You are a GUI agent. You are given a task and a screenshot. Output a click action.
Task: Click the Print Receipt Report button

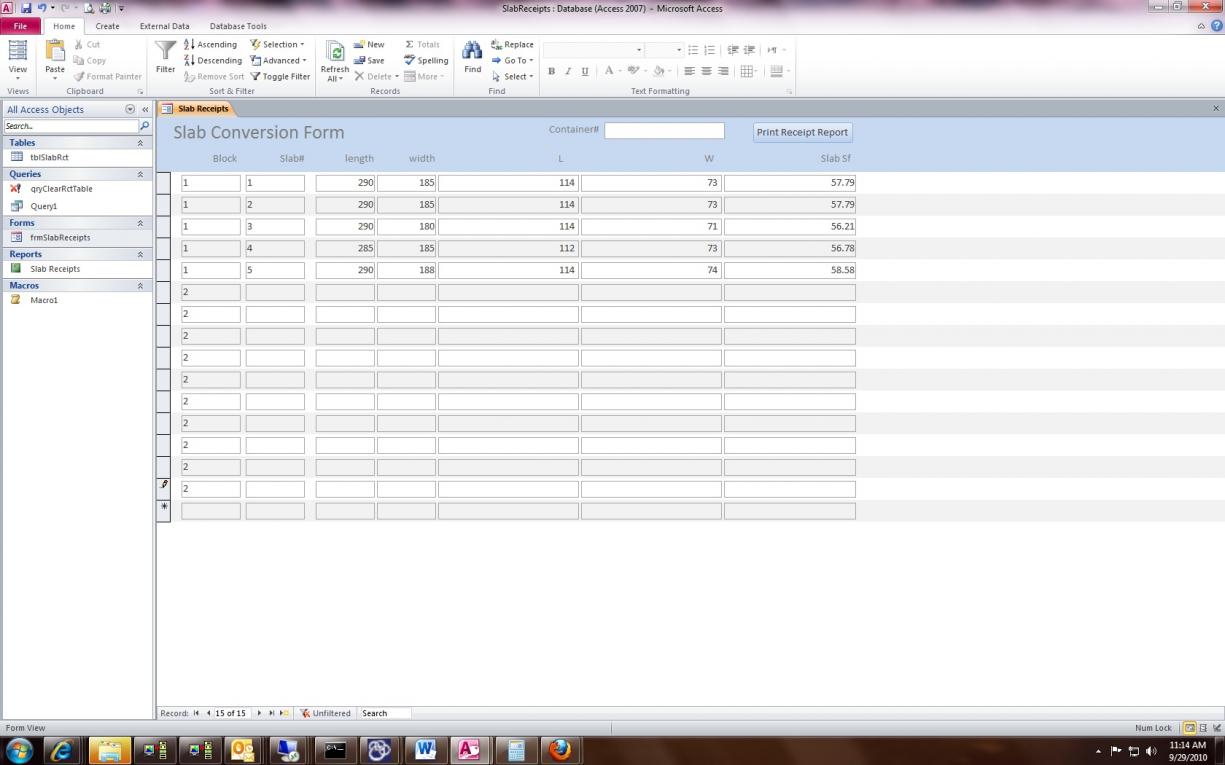[x=802, y=132]
